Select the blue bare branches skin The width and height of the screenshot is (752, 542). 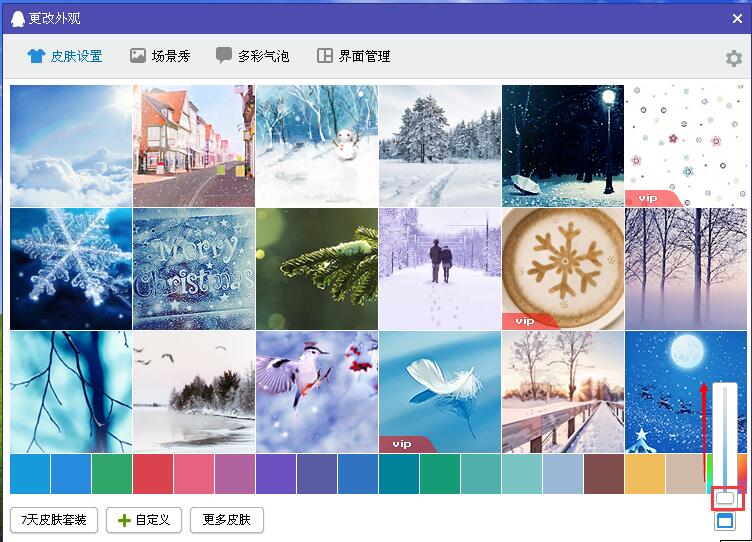71,392
